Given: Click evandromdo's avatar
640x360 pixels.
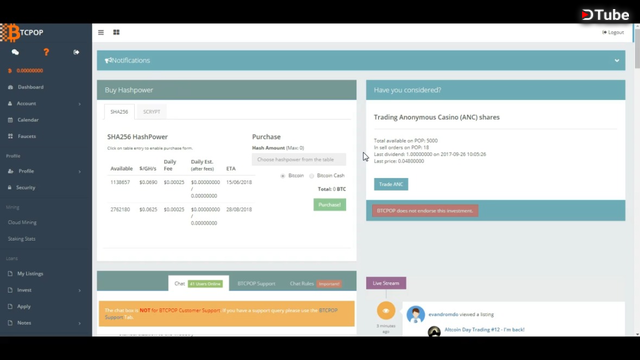Looking at the screenshot, I should (x=416, y=315).
